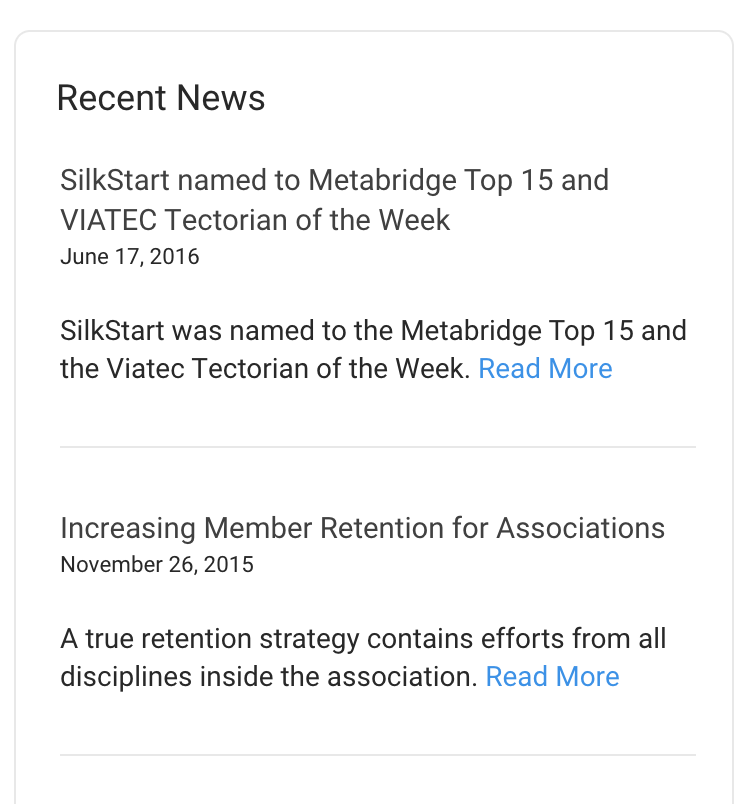Click the divider line below the SilkStart article

click(x=377, y=447)
